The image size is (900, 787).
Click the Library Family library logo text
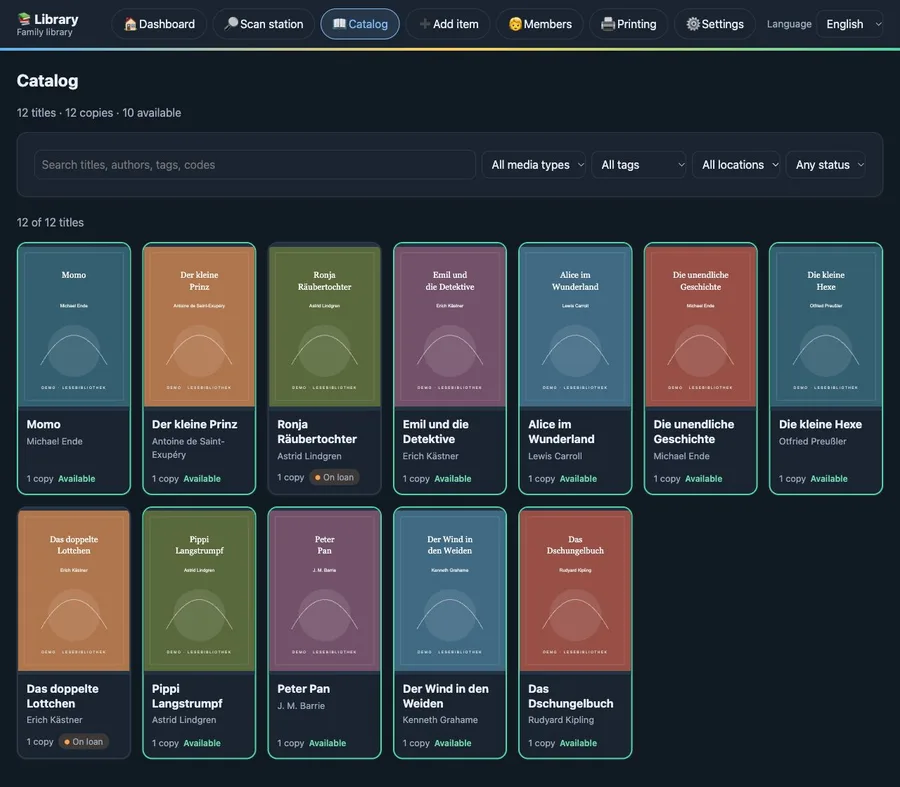click(x=48, y=25)
